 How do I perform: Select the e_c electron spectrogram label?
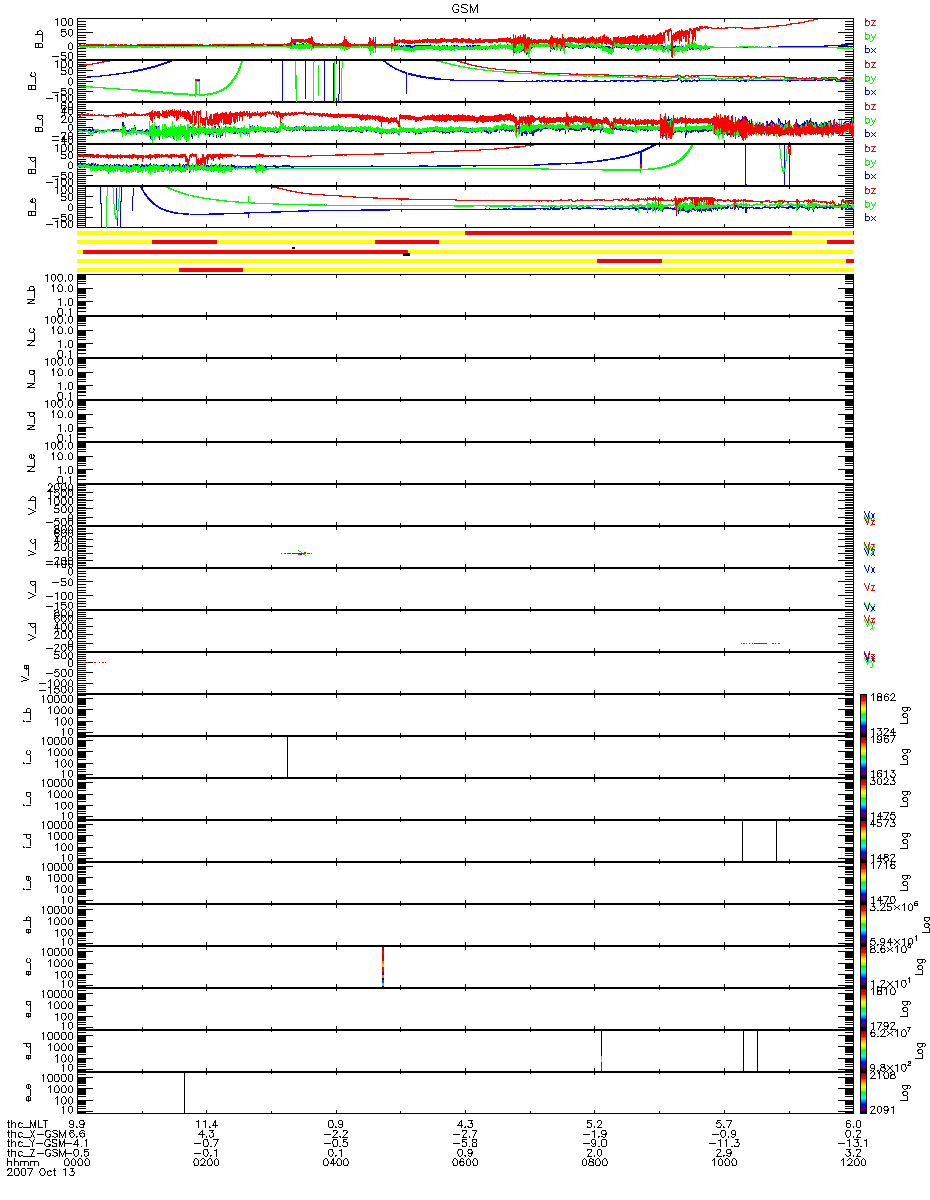[x=30, y=966]
